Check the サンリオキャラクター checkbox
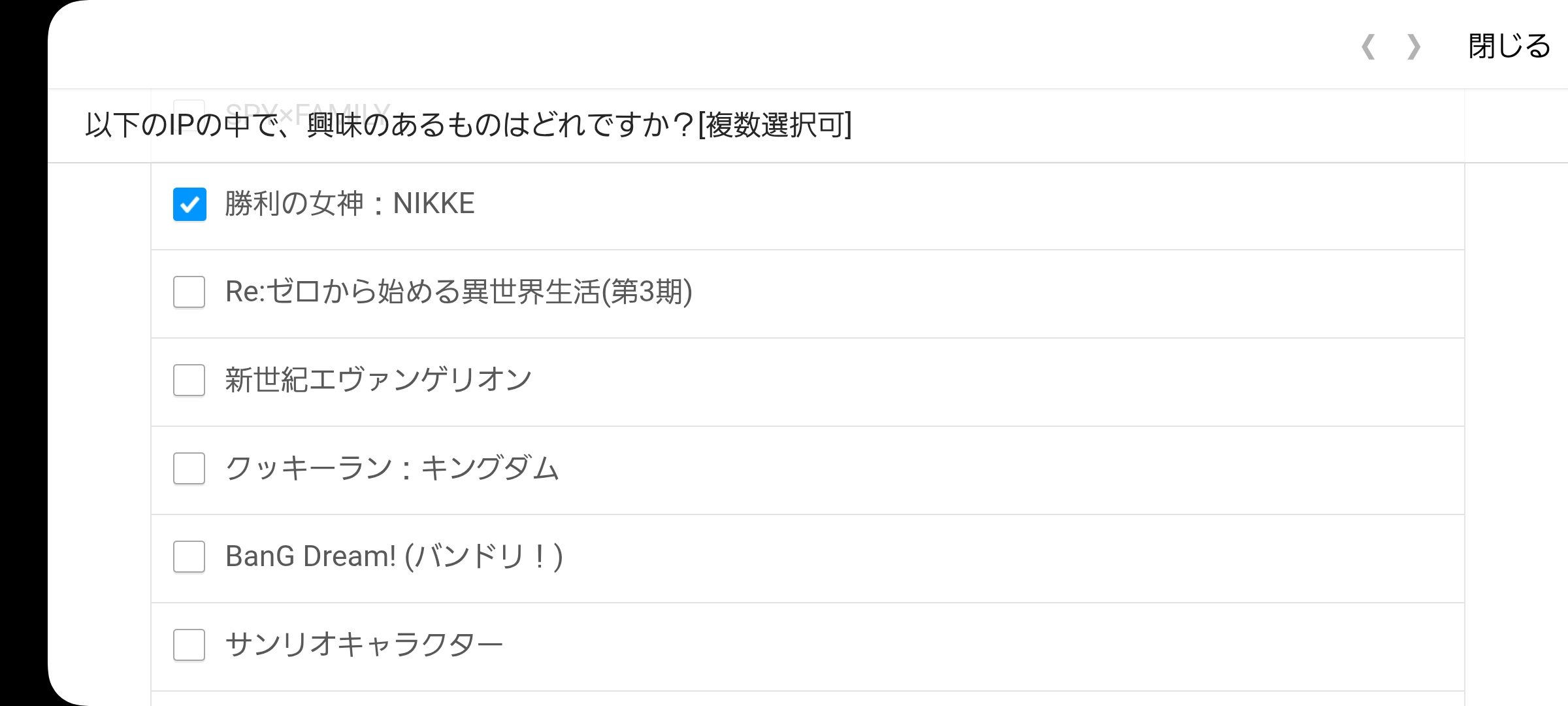This screenshot has height=706, width=1568. [189, 645]
